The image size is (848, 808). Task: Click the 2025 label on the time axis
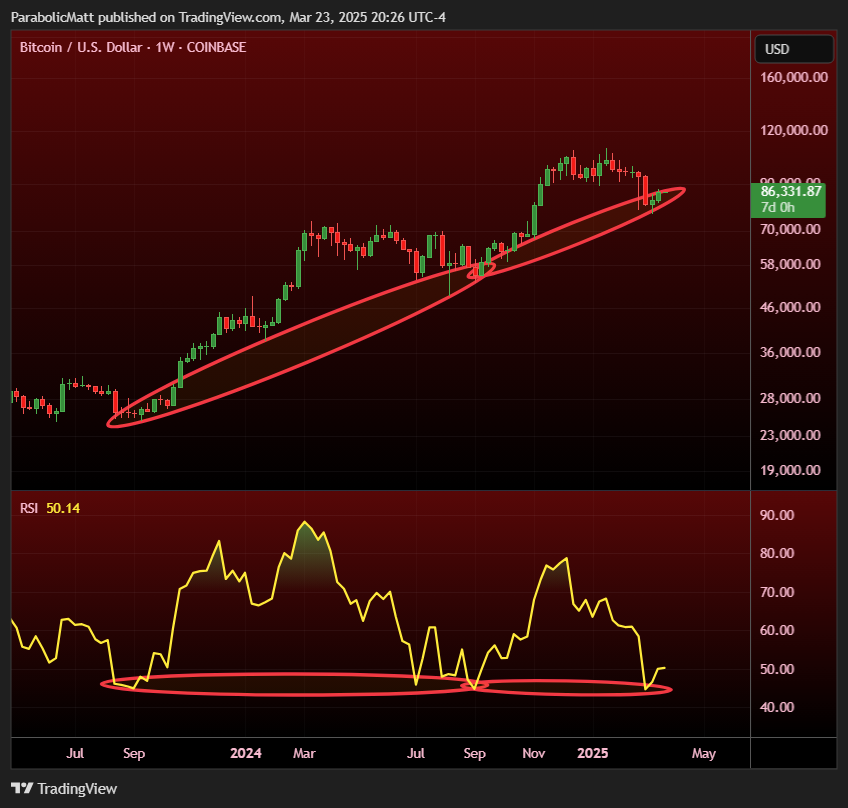(594, 753)
